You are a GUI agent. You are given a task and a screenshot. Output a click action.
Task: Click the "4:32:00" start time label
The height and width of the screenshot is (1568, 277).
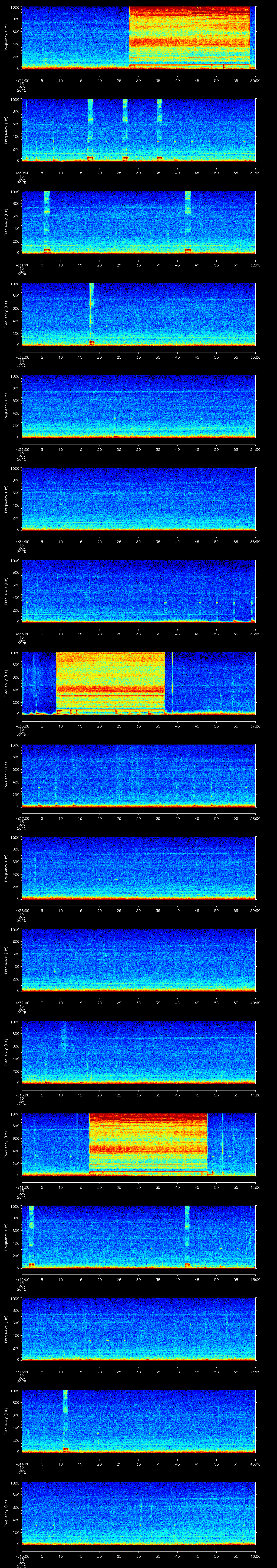(x=22, y=357)
